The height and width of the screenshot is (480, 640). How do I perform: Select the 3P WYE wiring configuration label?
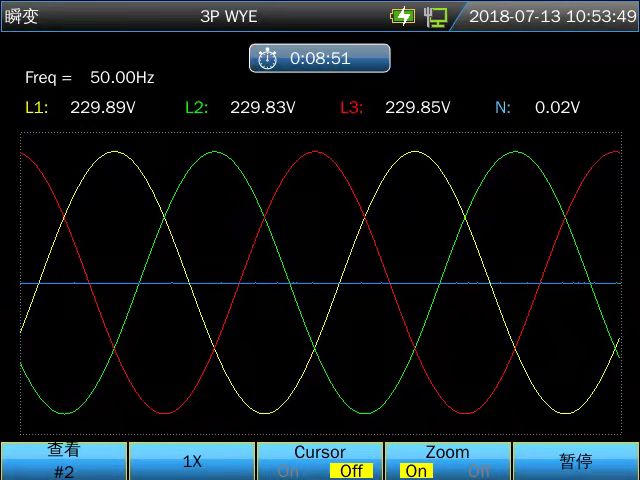[x=228, y=16]
